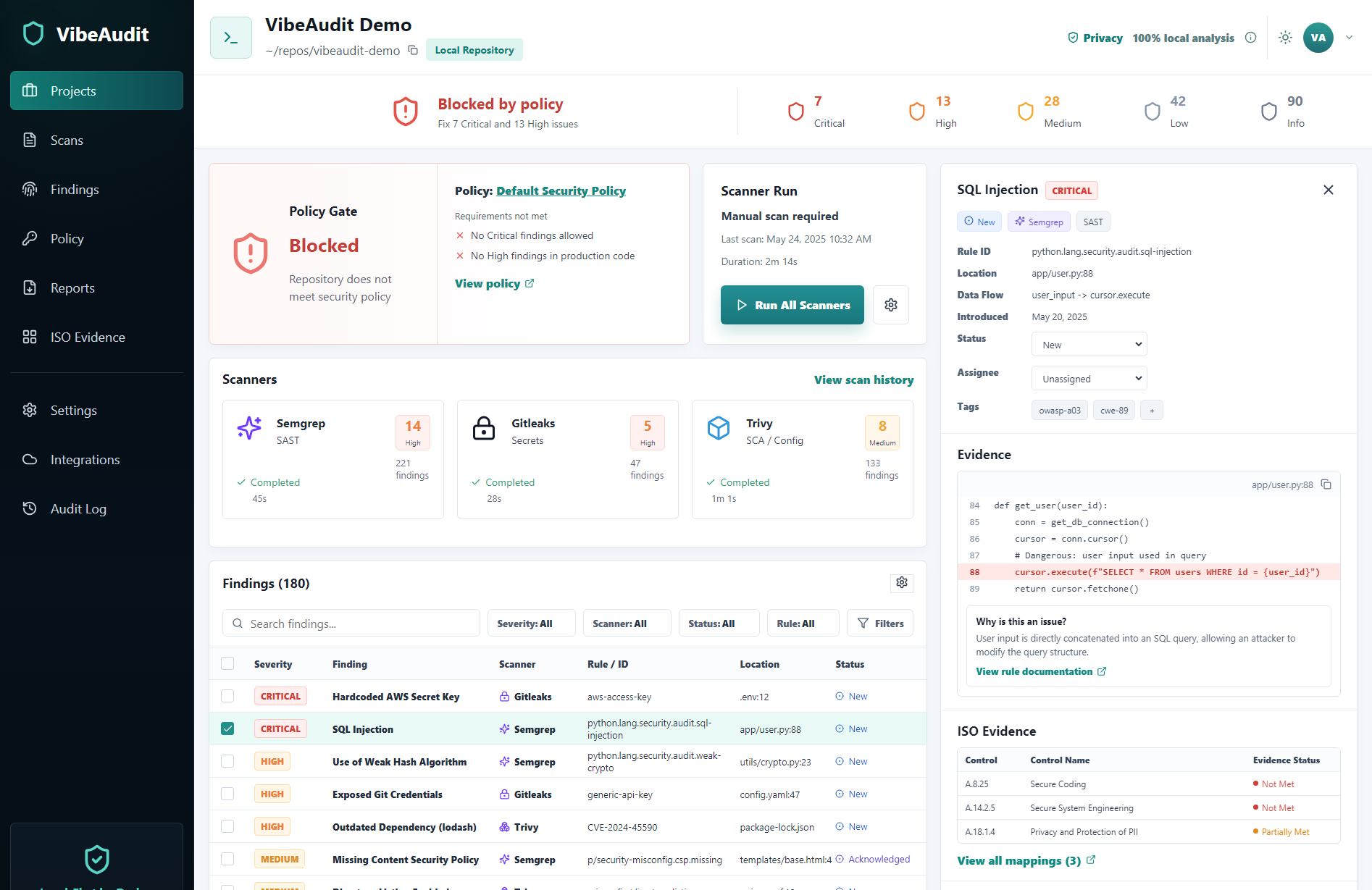Click the Critical severity shield icon

pos(796,112)
